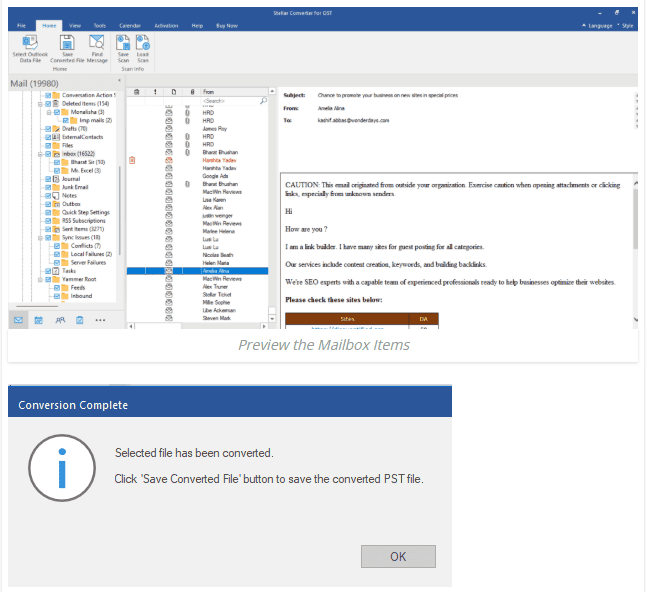Uncheck the Drafts folder checkbox
Viewport: 646px width, 592px height.
point(46,129)
